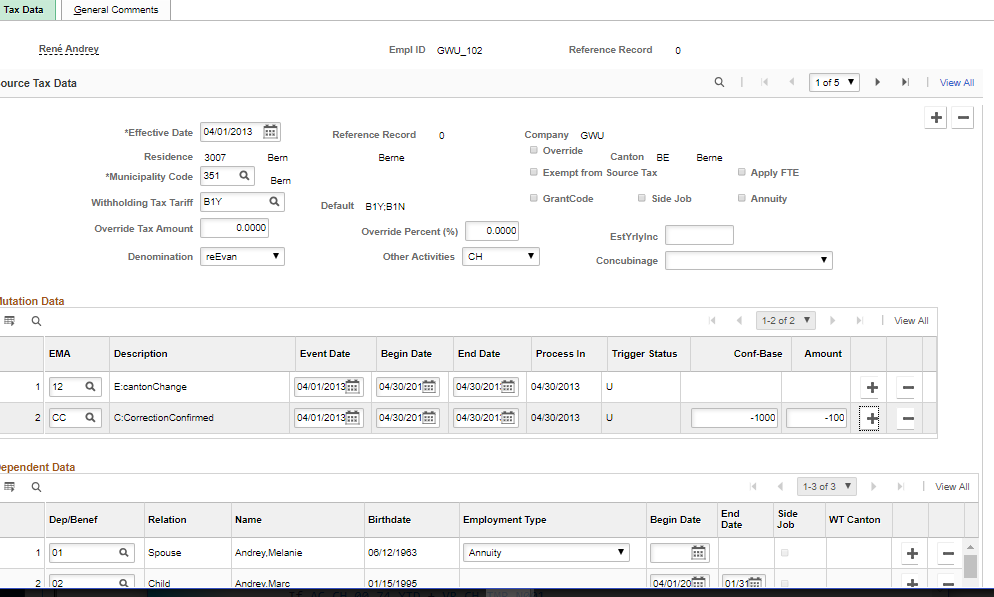Look up Withholding Tax Tariff values

click(x=274, y=202)
